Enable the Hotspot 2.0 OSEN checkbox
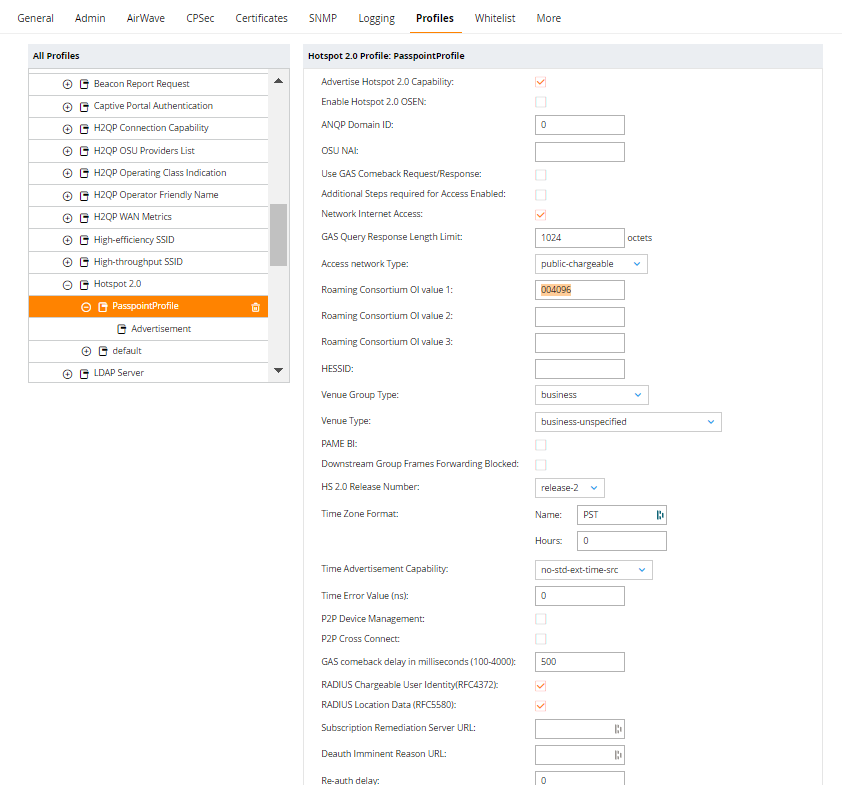 [541, 102]
